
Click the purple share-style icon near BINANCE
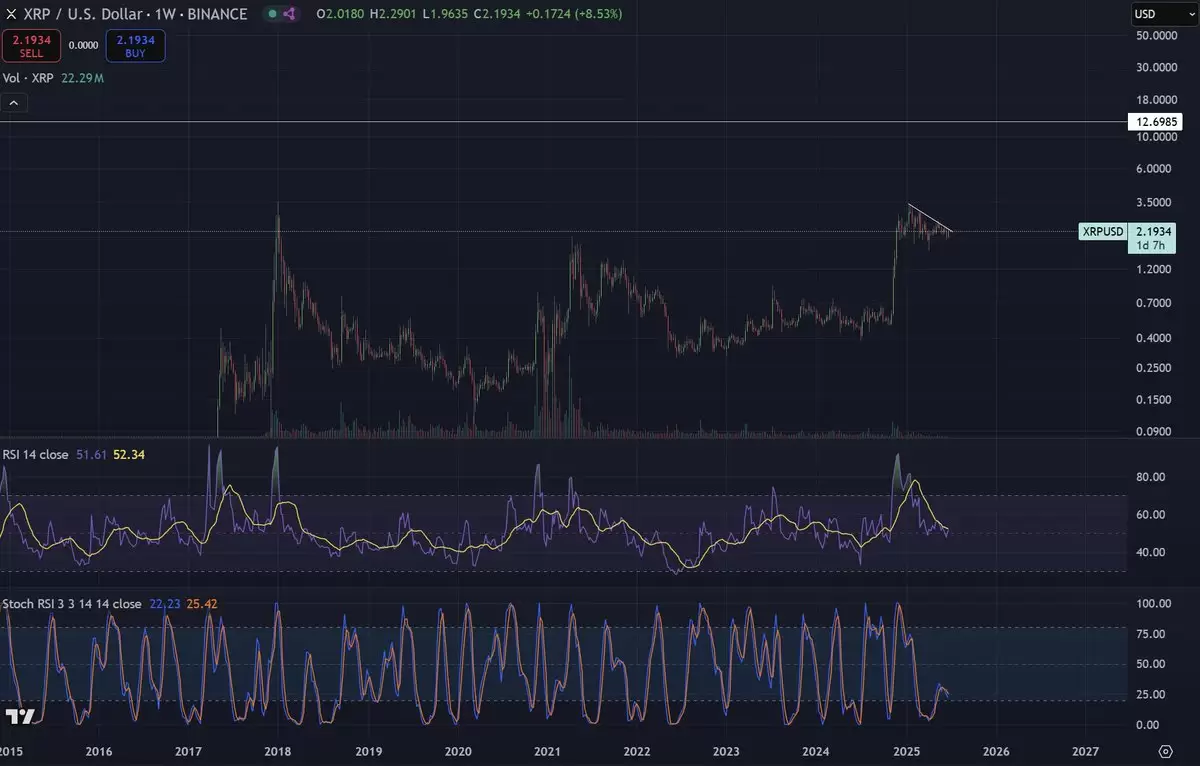[290, 15]
